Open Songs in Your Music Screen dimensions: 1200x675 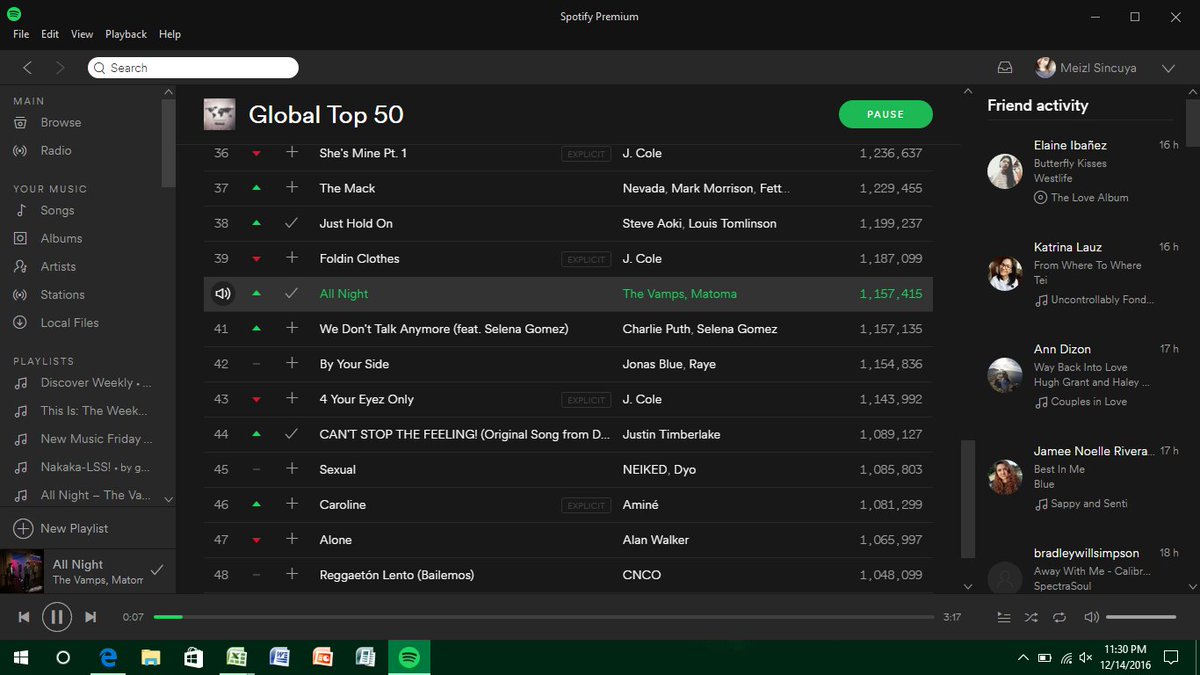pyautogui.click(x=57, y=210)
